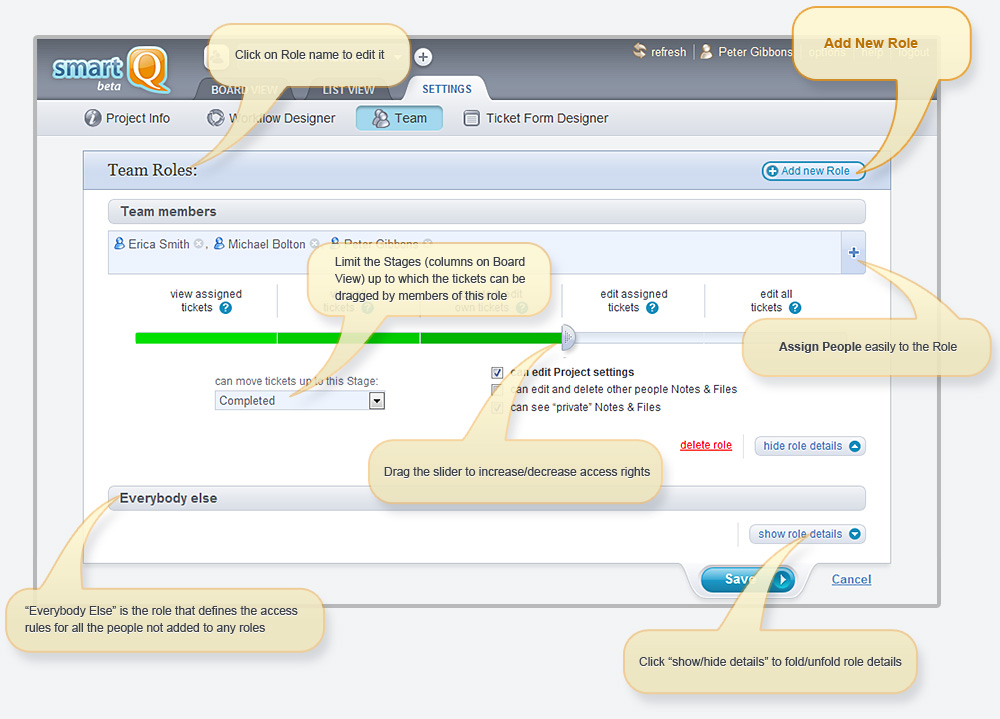
Task: Click the plus icon to assign people
Action: (x=853, y=253)
